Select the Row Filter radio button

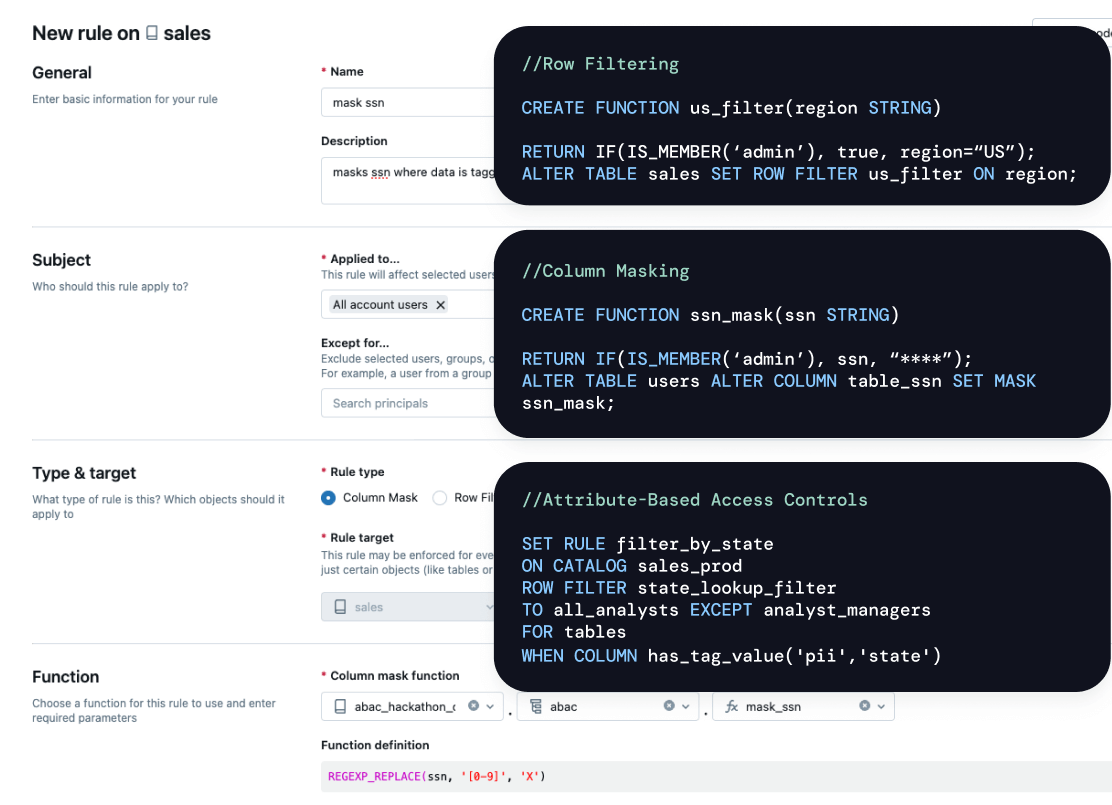(x=440, y=498)
